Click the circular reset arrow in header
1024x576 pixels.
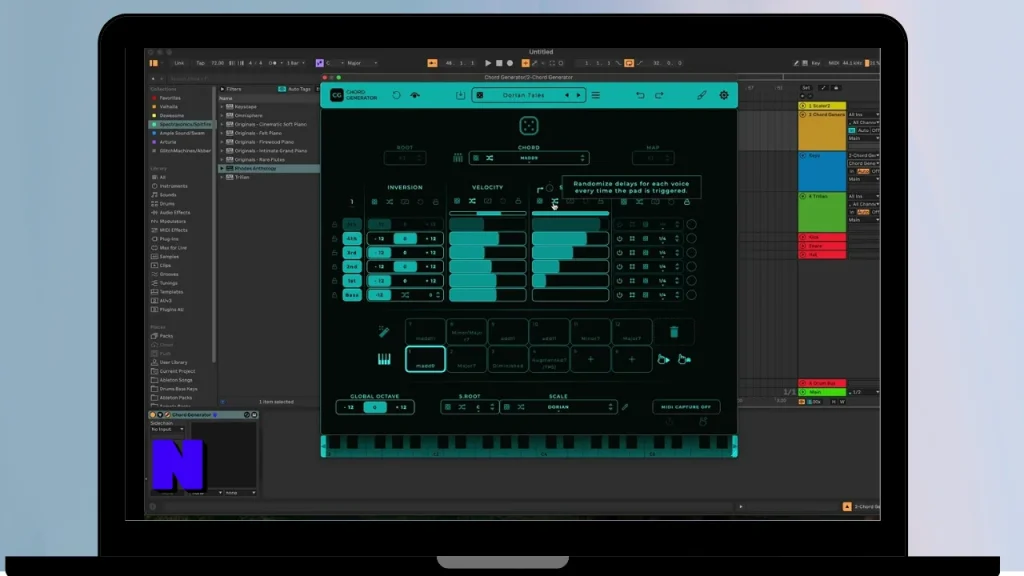[396, 95]
